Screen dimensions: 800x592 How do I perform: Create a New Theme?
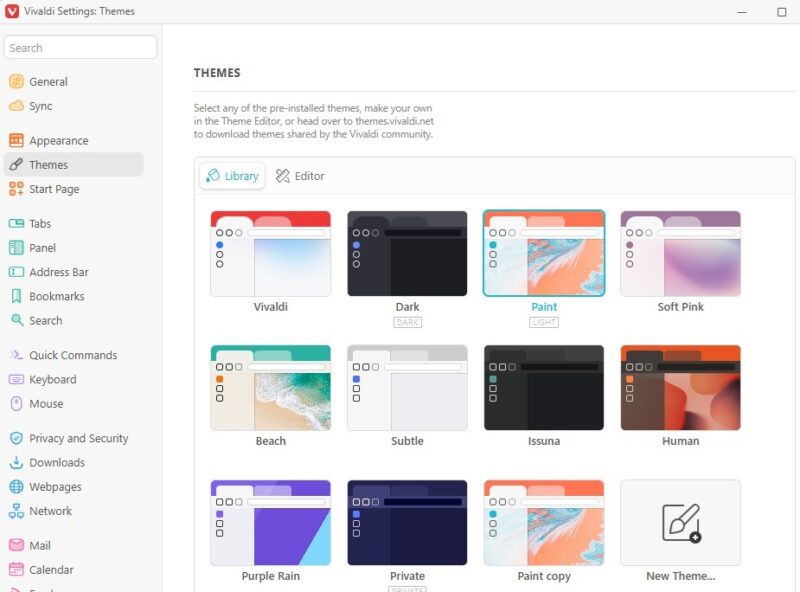pyautogui.click(x=680, y=521)
